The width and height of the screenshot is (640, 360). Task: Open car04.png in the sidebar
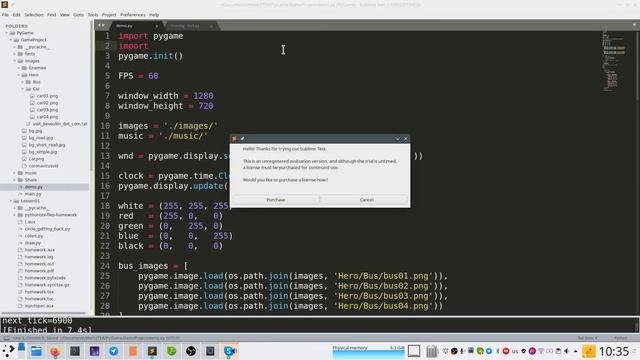(x=47, y=117)
